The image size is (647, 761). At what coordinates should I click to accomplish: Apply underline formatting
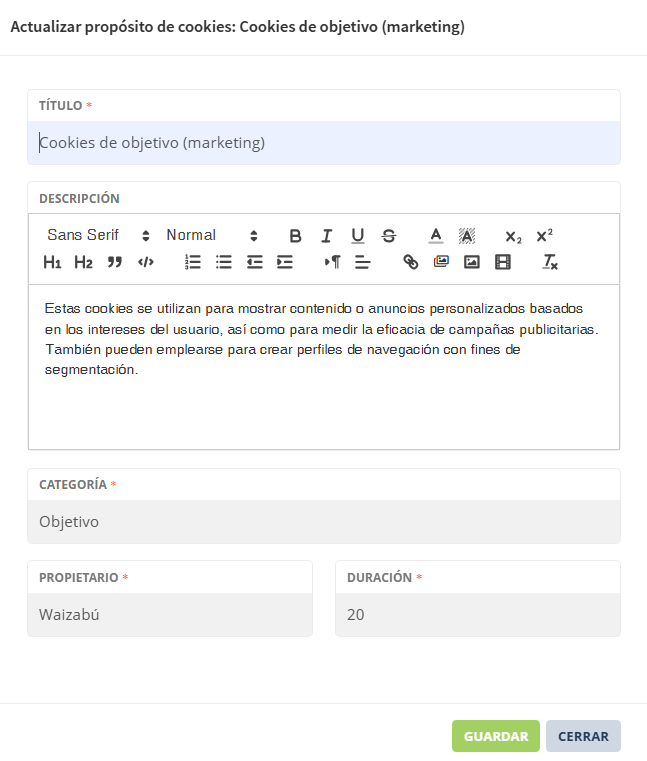pos(357,236)
